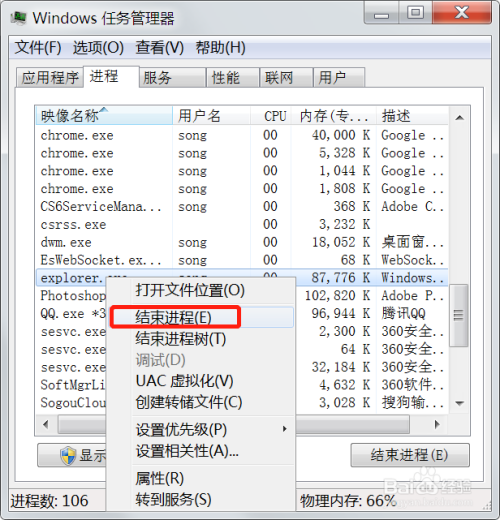Select the chrome.exe row using 1,044 K
This screenshot has width=500, height=520.
pos(242,171)
